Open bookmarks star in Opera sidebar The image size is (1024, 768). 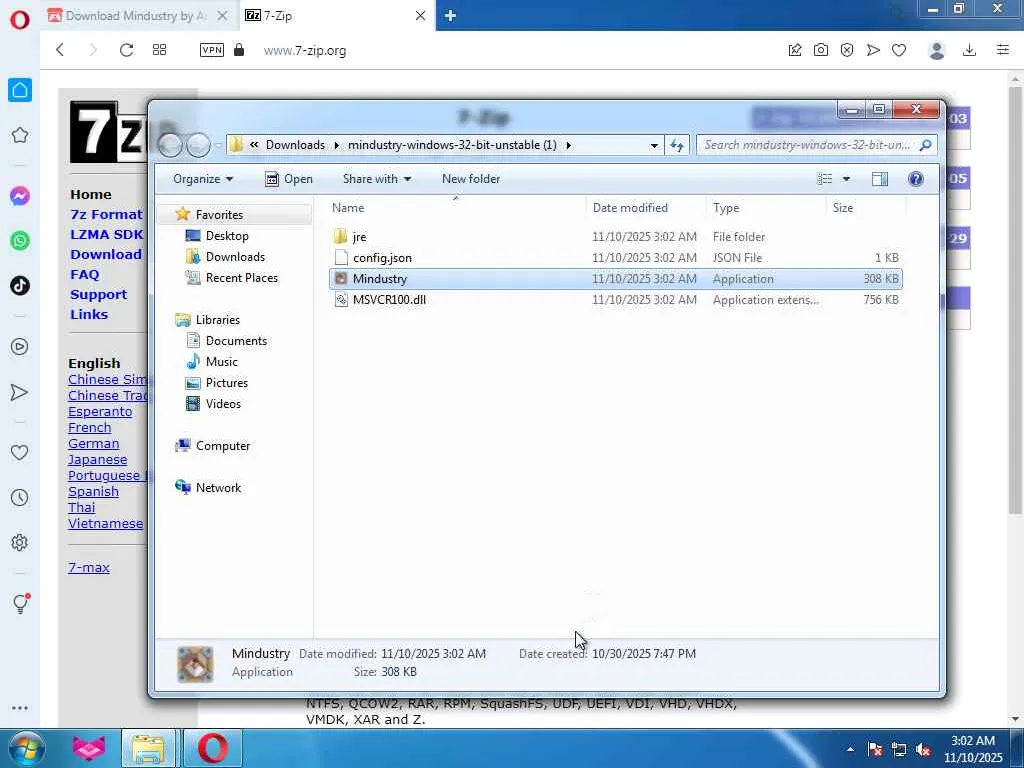(20, 135)
